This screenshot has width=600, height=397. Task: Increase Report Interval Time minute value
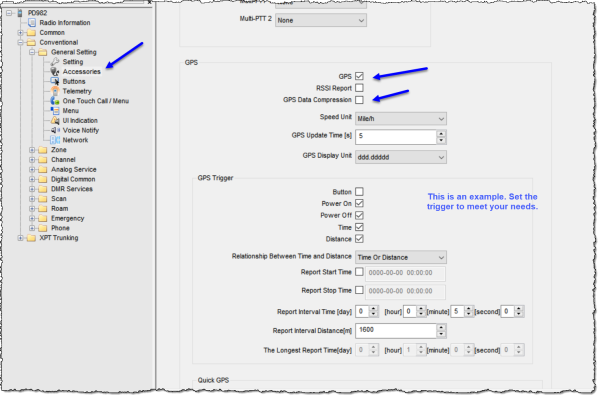point(469,309)
